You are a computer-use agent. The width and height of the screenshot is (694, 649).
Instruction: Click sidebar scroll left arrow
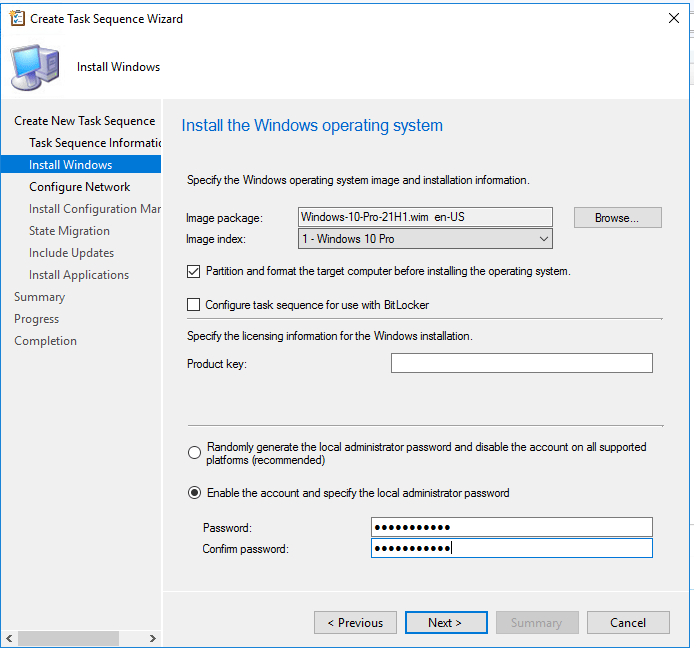tap(9, 638)
